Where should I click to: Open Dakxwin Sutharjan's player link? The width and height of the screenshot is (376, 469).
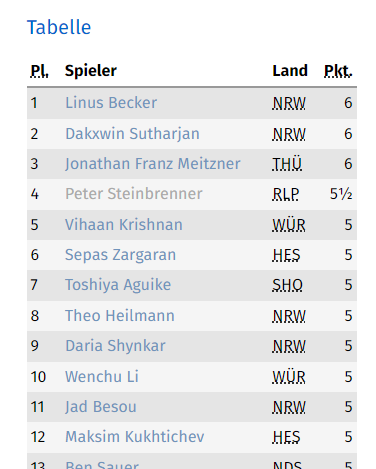click(x=132, y=134)
